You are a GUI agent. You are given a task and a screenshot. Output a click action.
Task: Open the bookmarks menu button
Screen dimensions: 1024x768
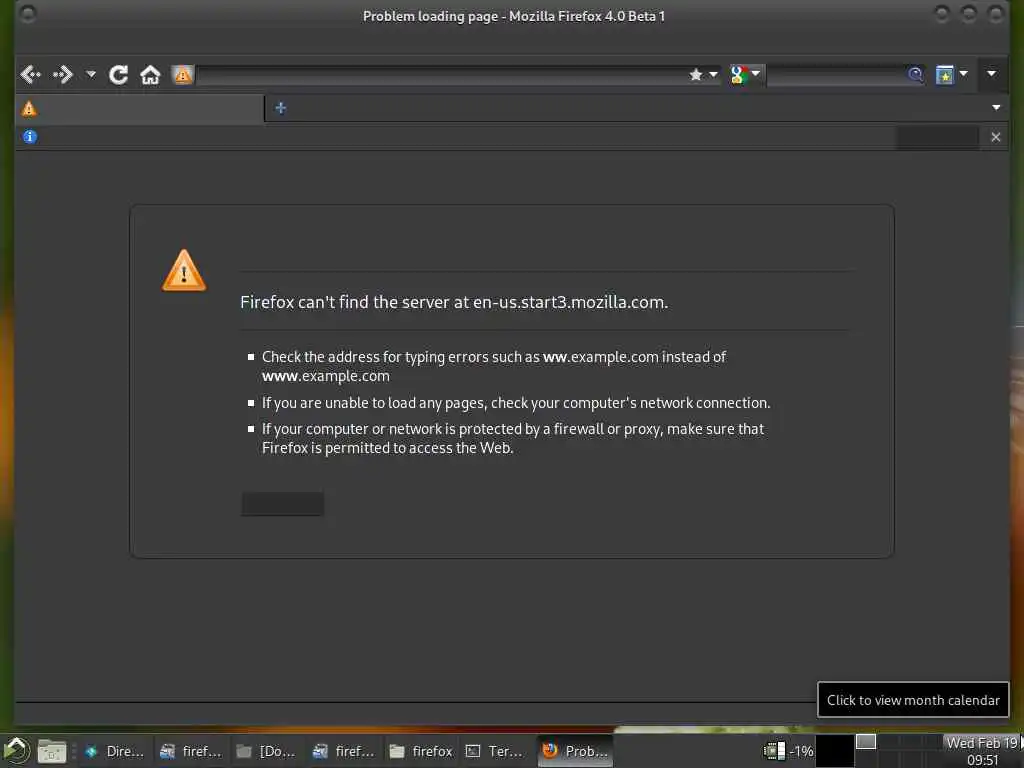pos(944,74)
